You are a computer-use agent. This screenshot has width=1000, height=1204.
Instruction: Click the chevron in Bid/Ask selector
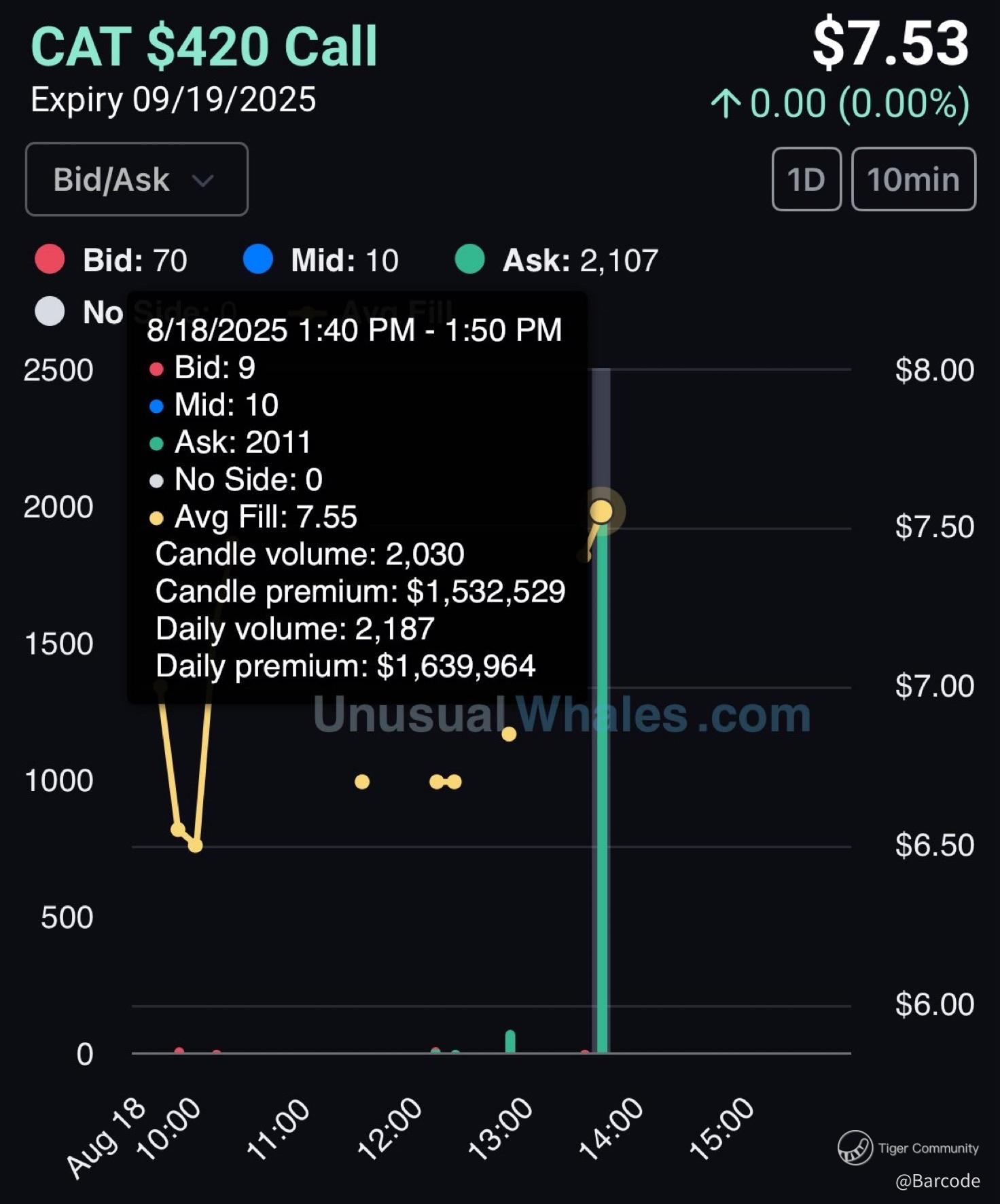coord(202,181)
